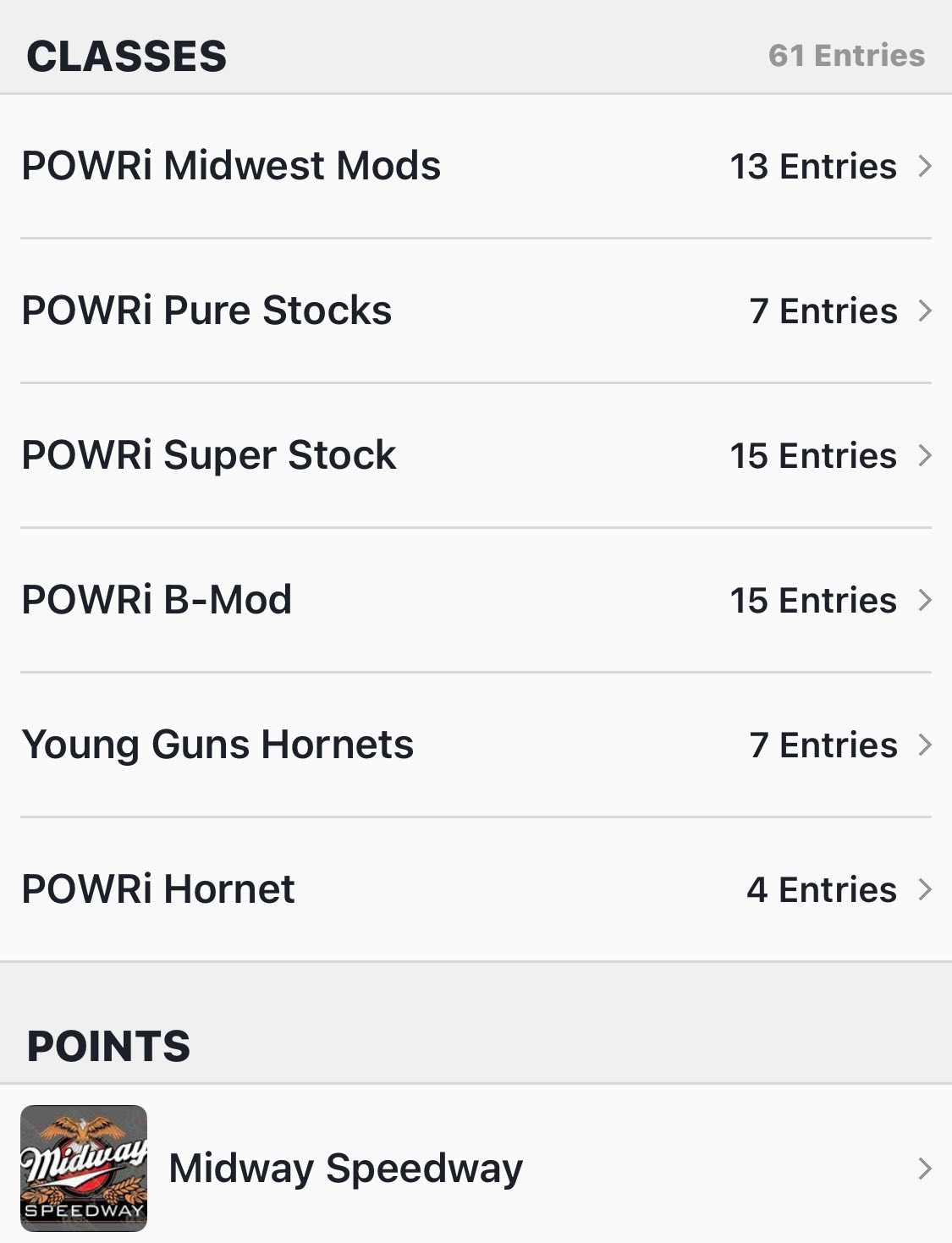Expand the POWRi Super Stock chevron
The width and height of the screenshot is (952, 1243).
coord(925,455)
